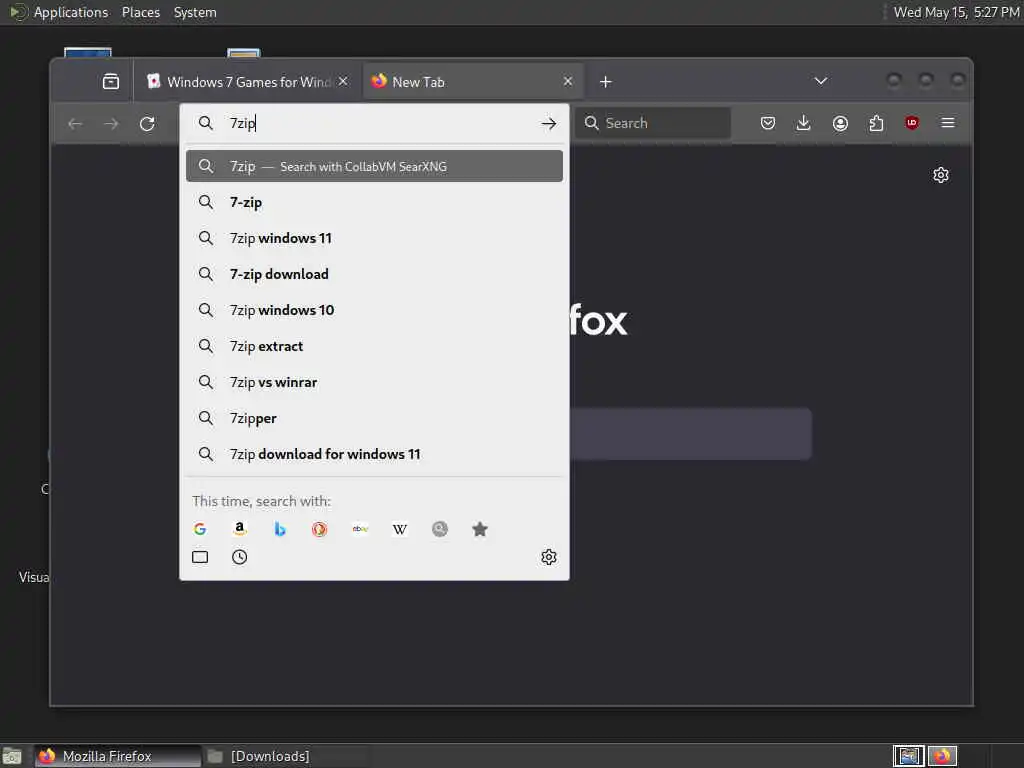Search in open Tabs icon
This screenshot has height=768, width=1024.
(x=200, y=557)
